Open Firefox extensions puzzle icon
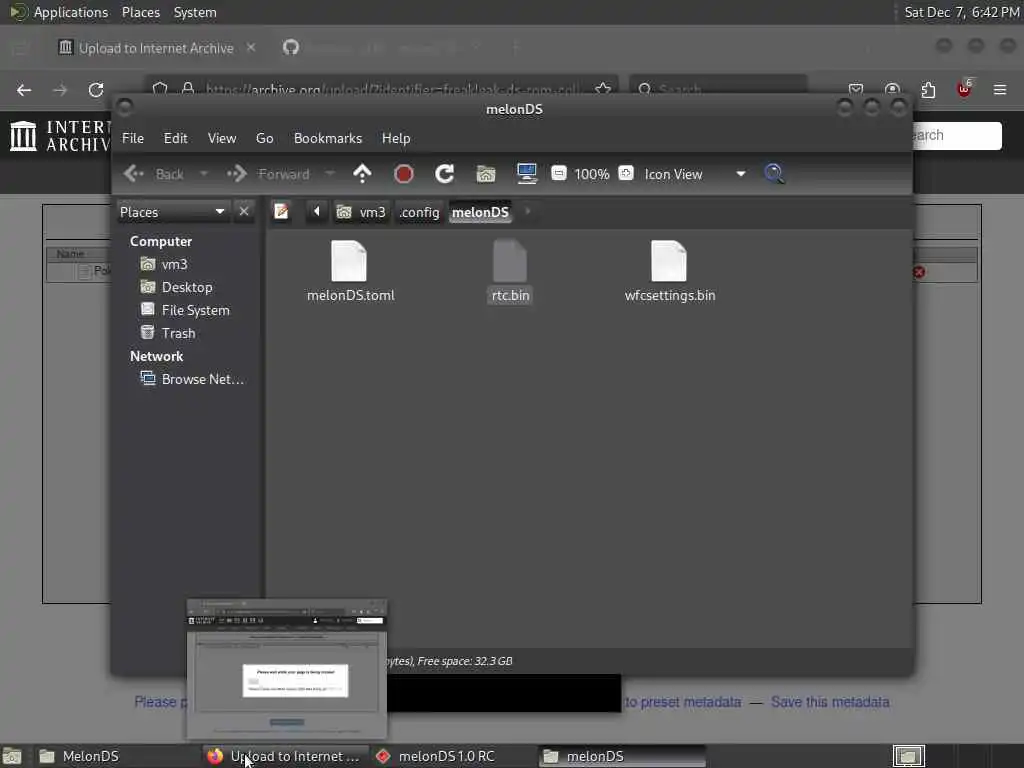1024x768 pixels. tap(928, 89)
